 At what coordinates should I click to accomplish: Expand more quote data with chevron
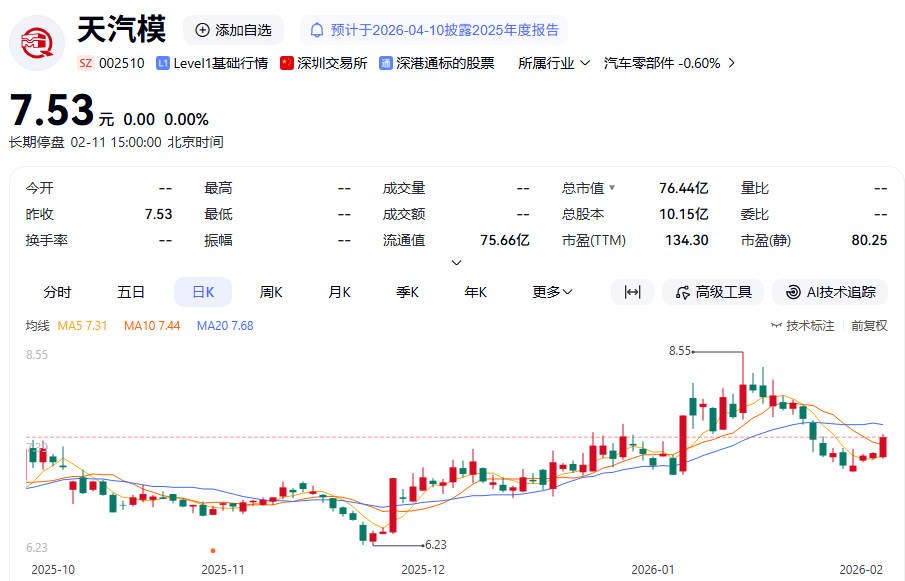[456, 263]
